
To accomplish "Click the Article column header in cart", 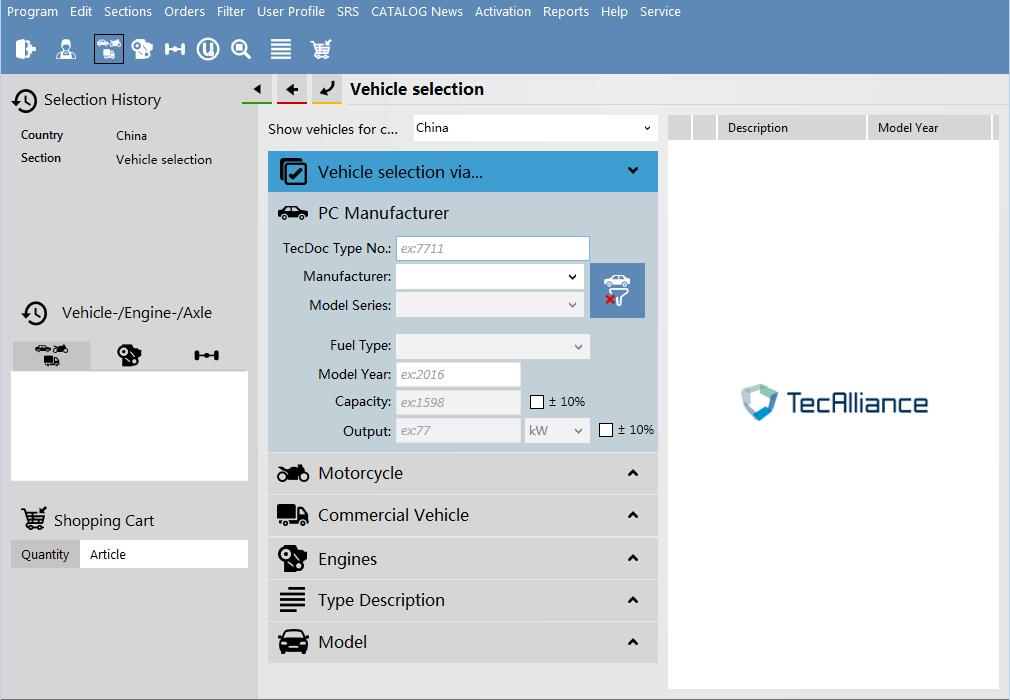I will [164, 554].
